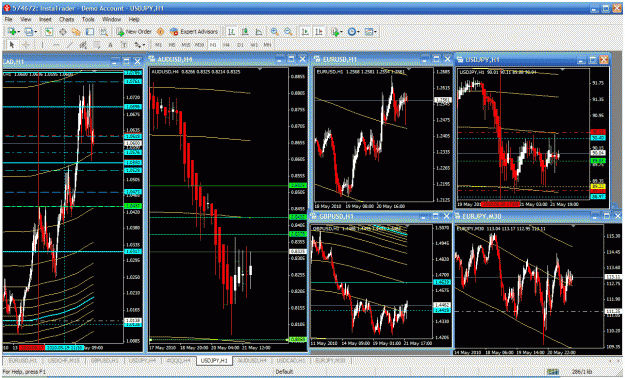Select the Trendline drawing tool
Image resolution: width=625 pixels, height=378 pixels.
pyautogui.click(x=70, y=45)
